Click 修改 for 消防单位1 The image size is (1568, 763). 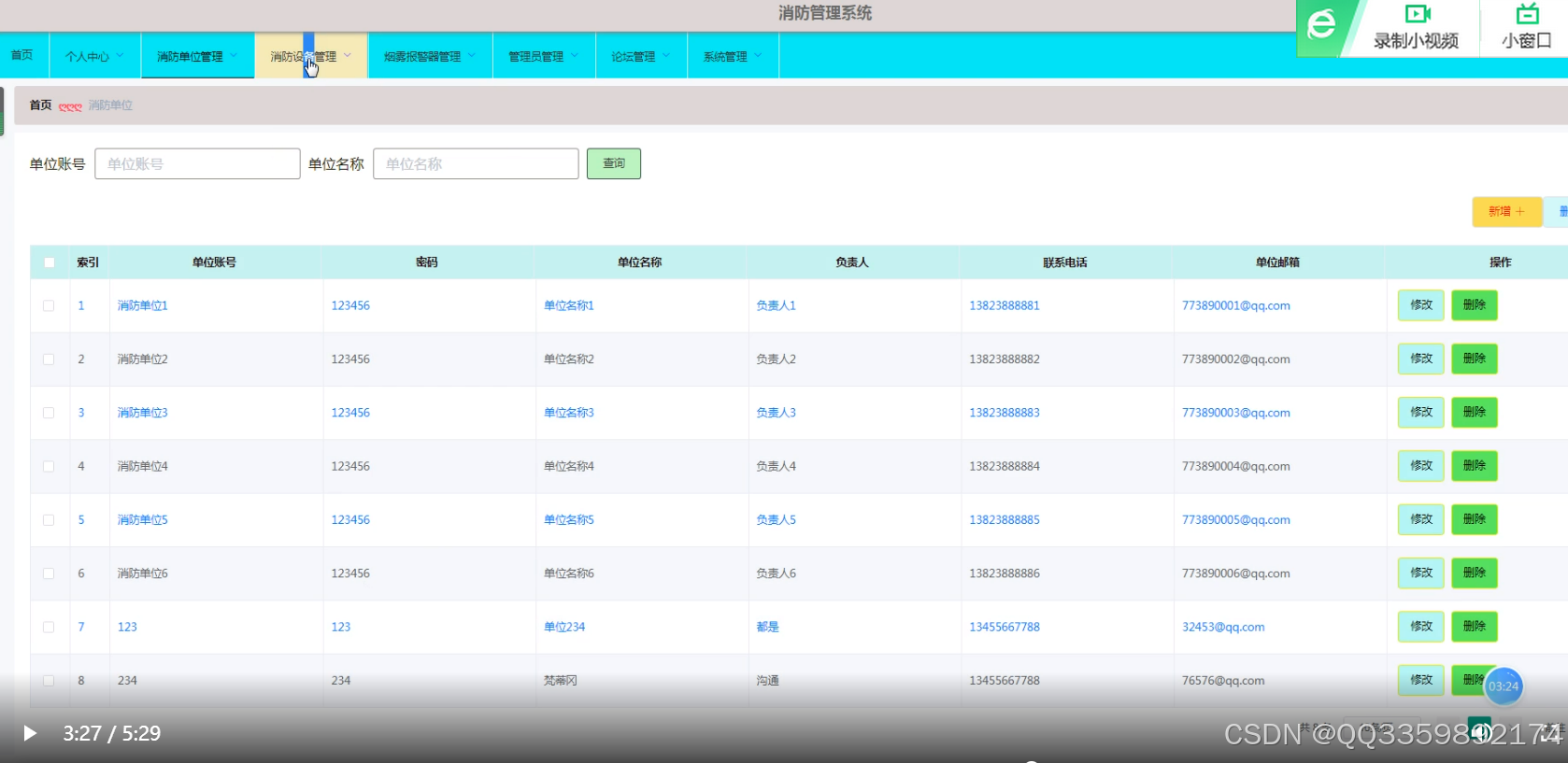(1421, 305)
